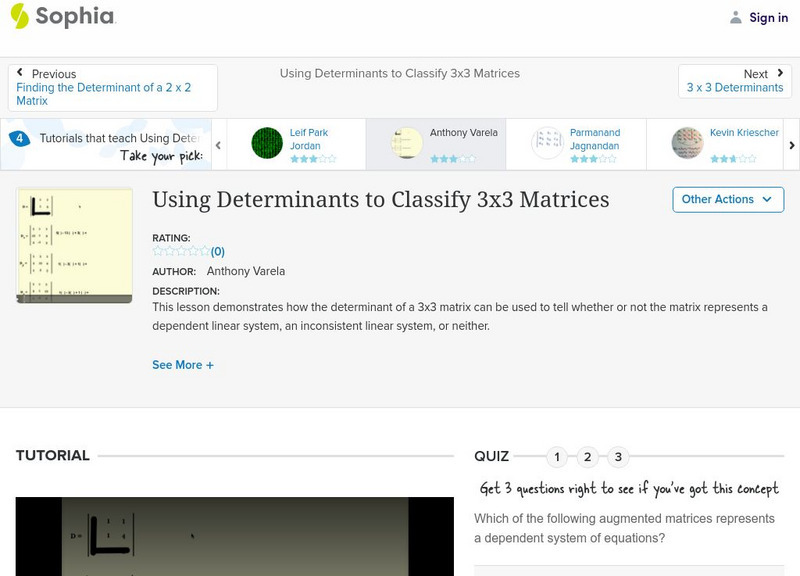Click Anthony Varela's avatar thumbnail
Screen dimensions: 800x576
[407, 143]
